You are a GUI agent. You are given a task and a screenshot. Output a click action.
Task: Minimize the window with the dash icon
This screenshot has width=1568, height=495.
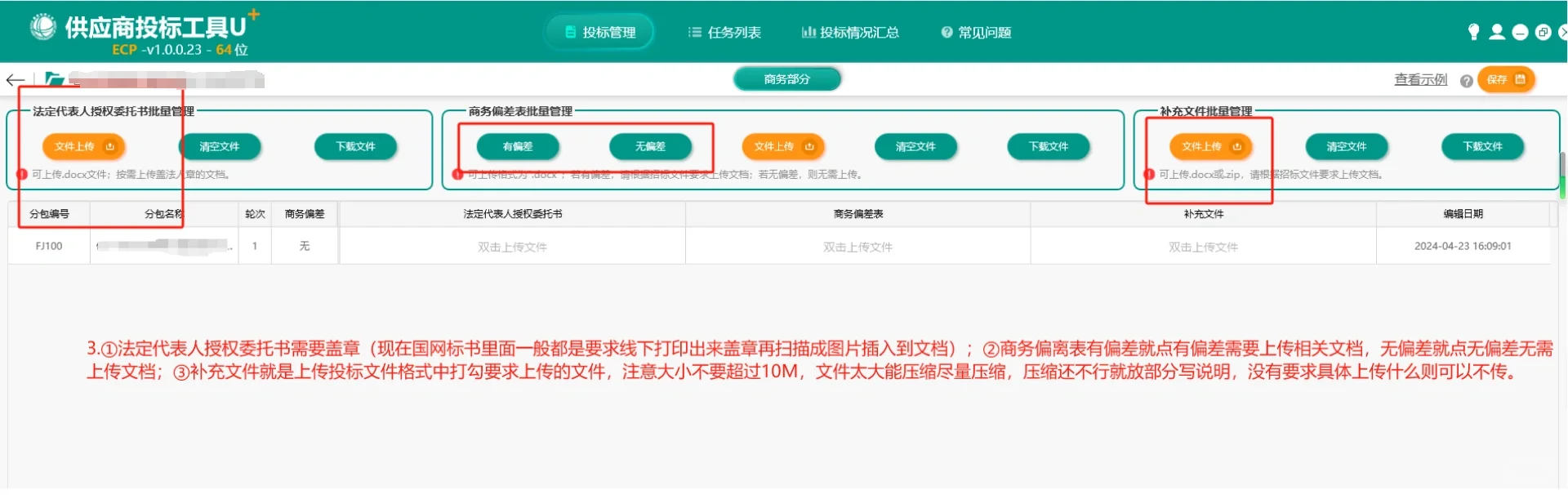[x=1520, y=33]
